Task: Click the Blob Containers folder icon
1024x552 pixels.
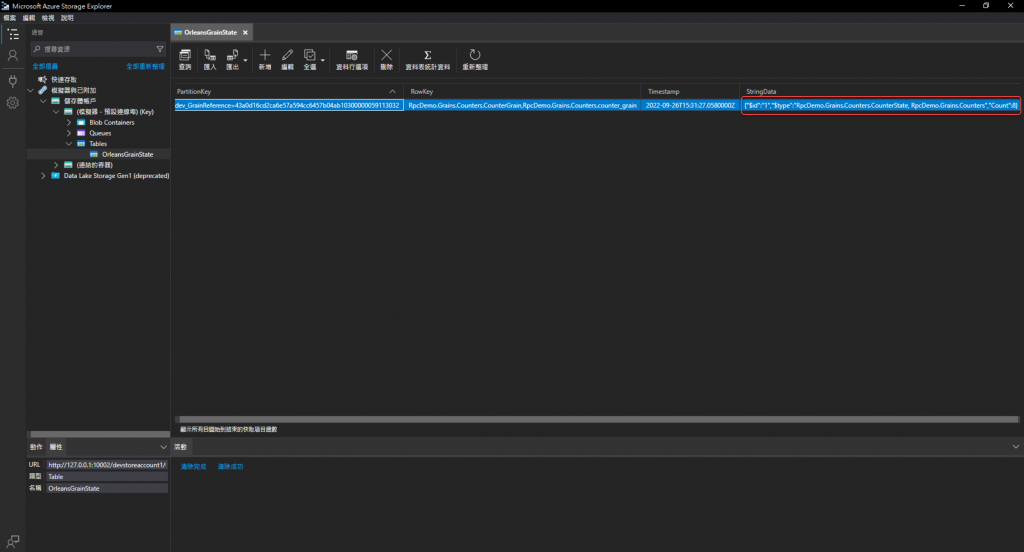Action: (x=81, y=122)
